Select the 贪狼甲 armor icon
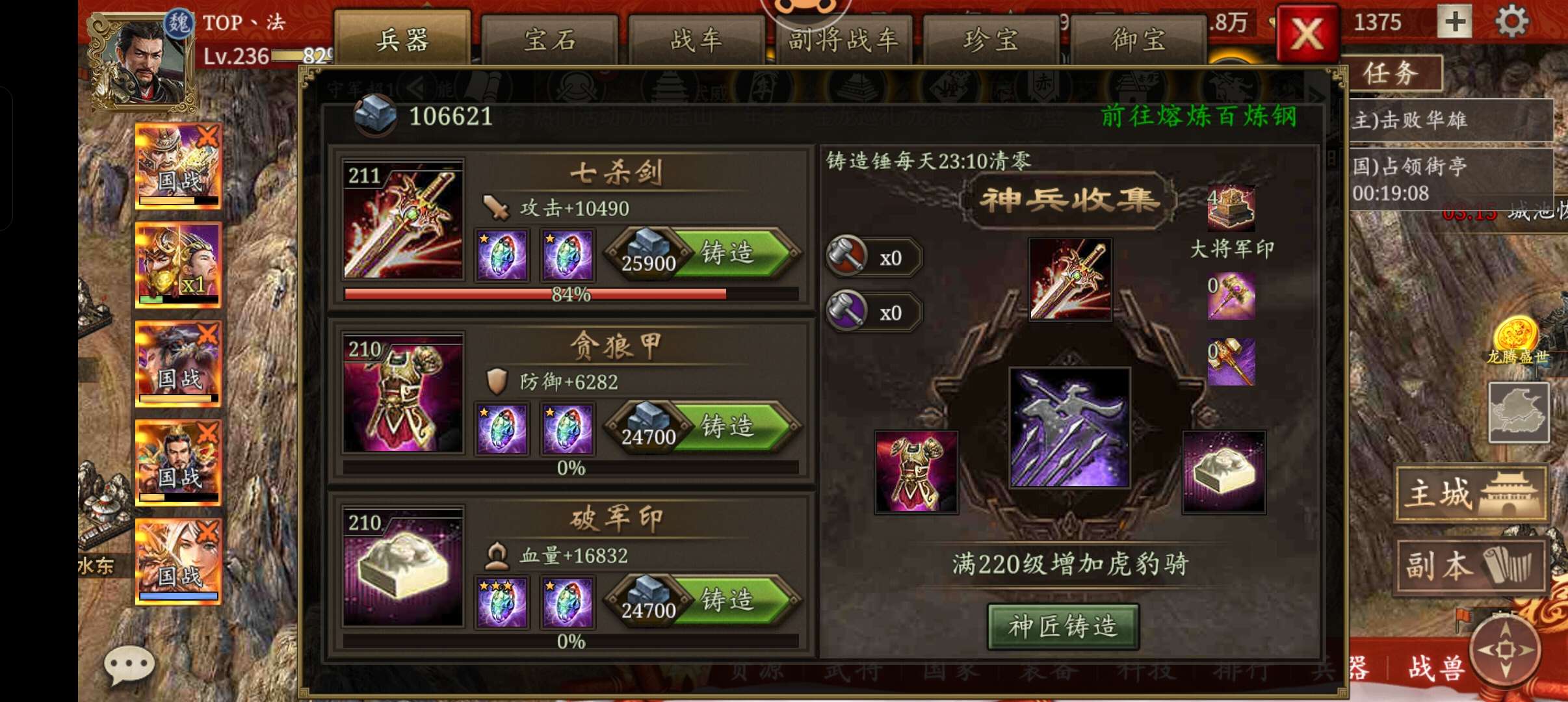The image size is (1568, 702). [403, 393]
